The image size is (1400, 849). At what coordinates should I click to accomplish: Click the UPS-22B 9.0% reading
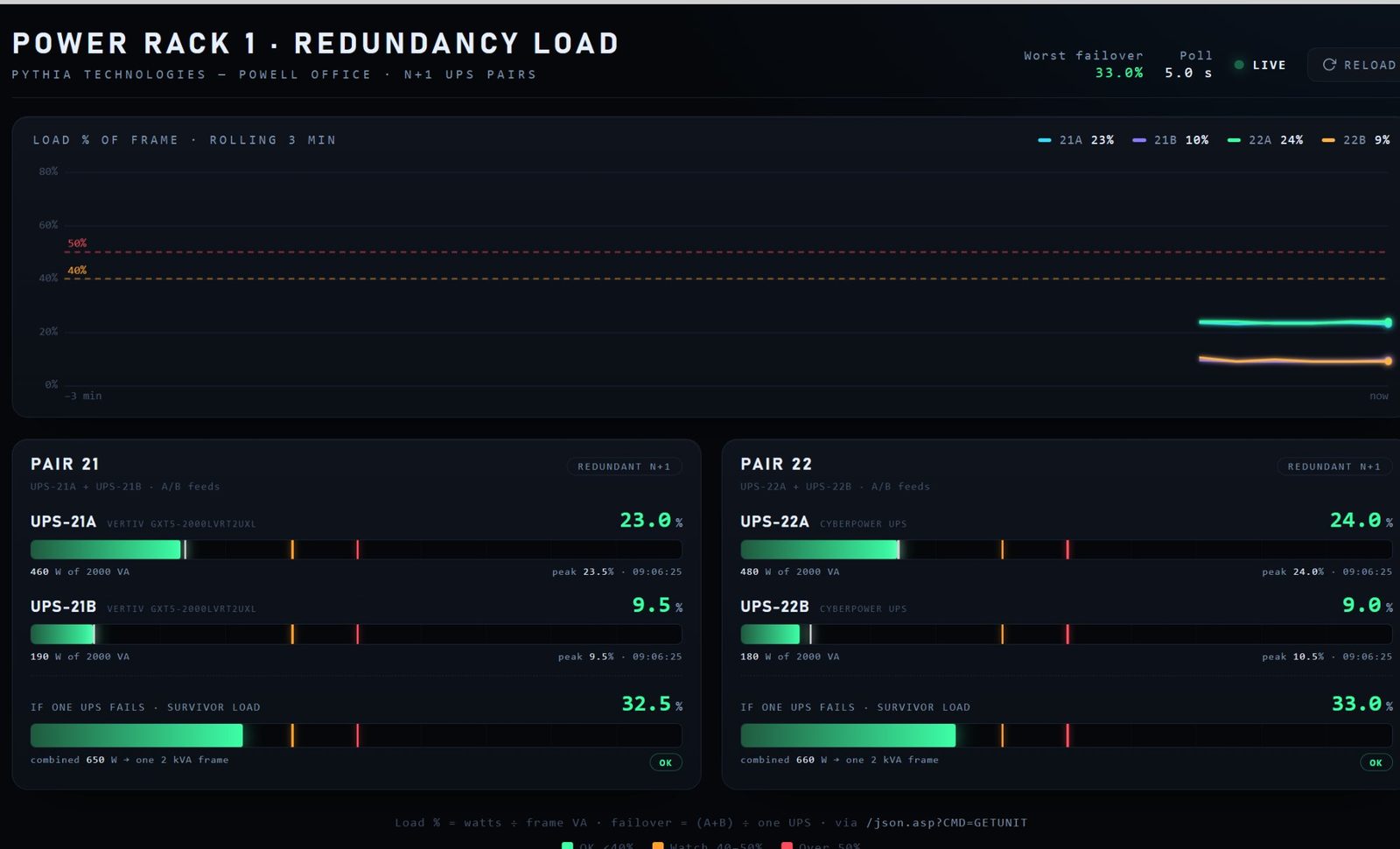coord(1368,606)
